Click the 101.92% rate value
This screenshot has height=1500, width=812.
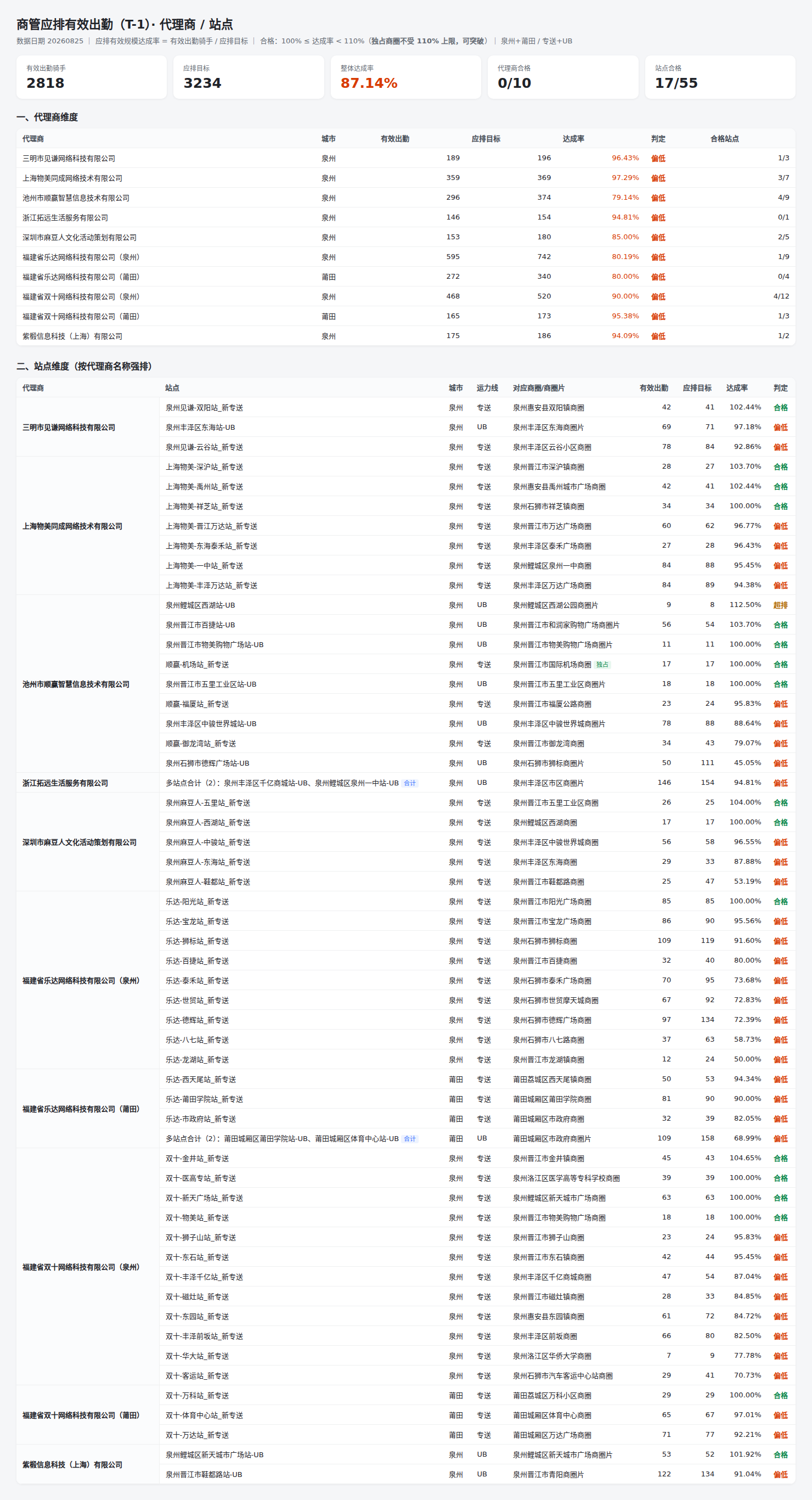[x=745, y=1454]
